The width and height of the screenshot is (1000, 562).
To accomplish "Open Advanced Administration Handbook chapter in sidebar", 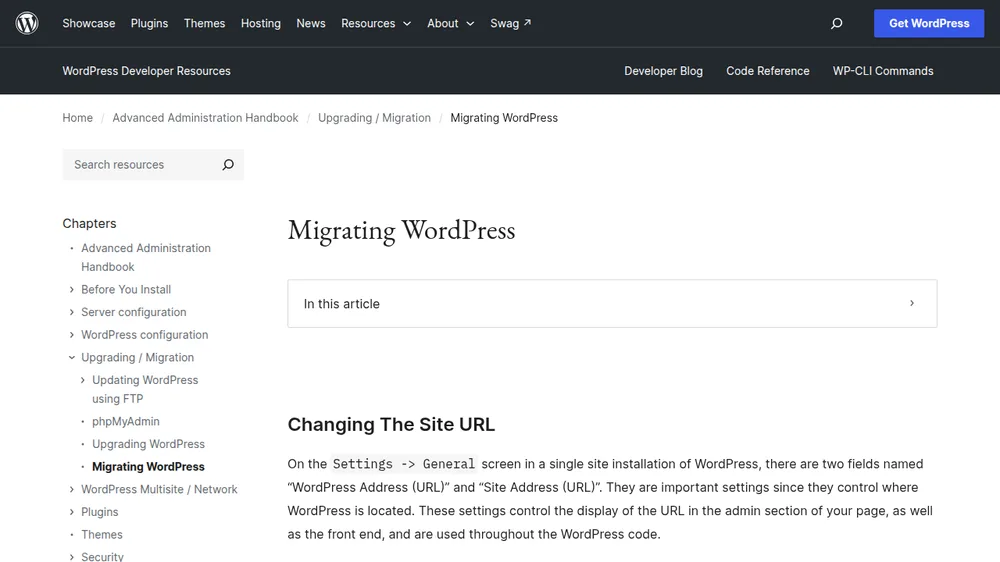I will 145,257.
